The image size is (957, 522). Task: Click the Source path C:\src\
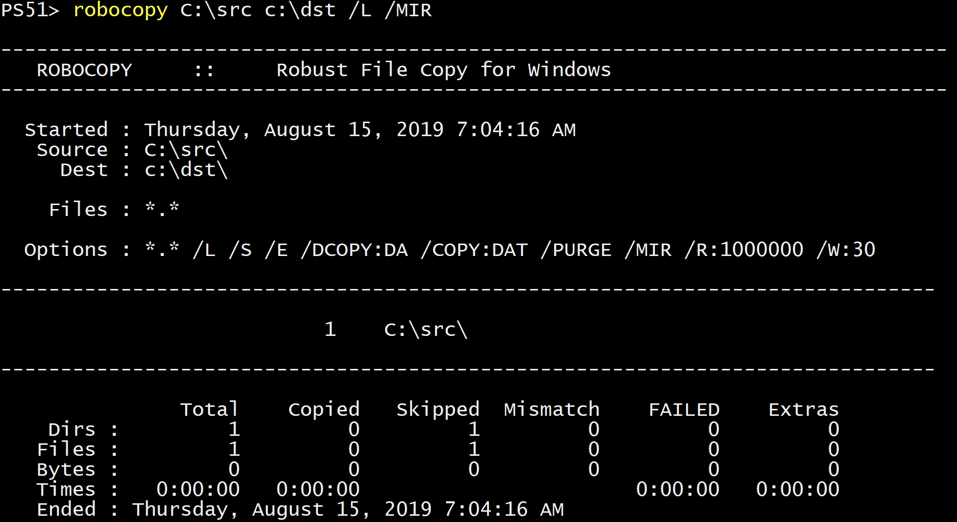pyautogui.click(x=186, y=150)
